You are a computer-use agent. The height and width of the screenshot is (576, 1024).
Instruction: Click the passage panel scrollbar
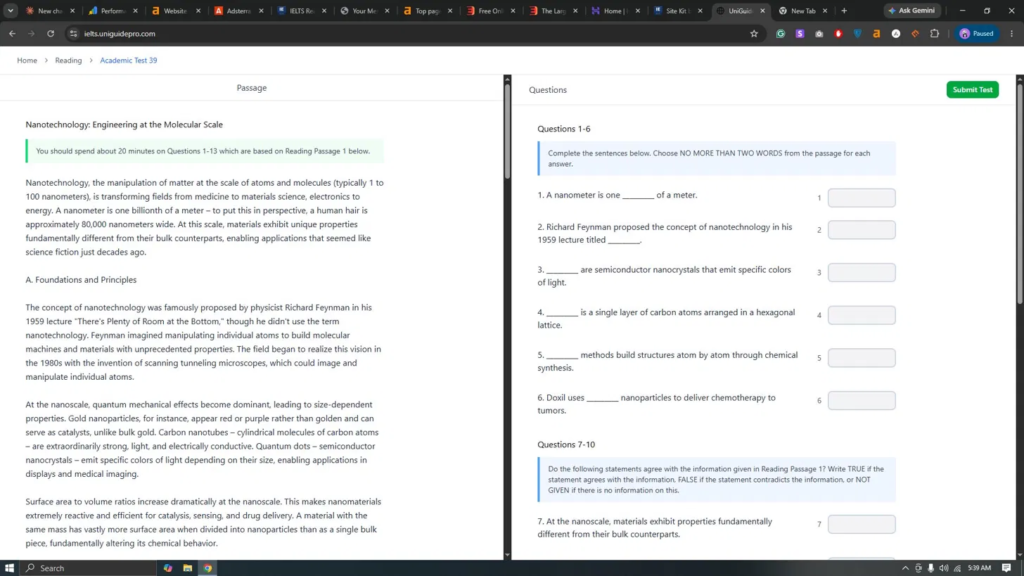tap(507, 130)
